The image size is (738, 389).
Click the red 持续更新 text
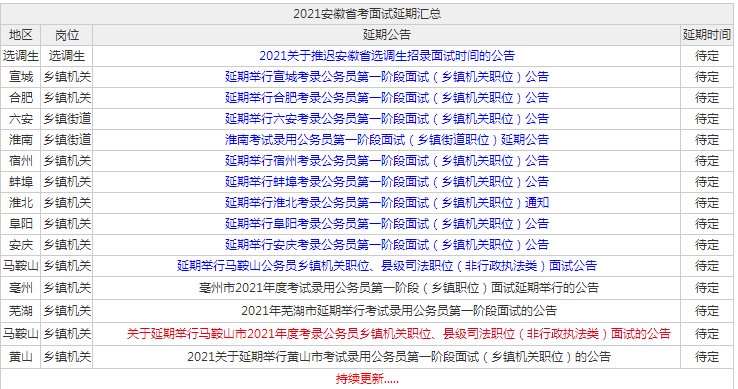pos(367,379)
